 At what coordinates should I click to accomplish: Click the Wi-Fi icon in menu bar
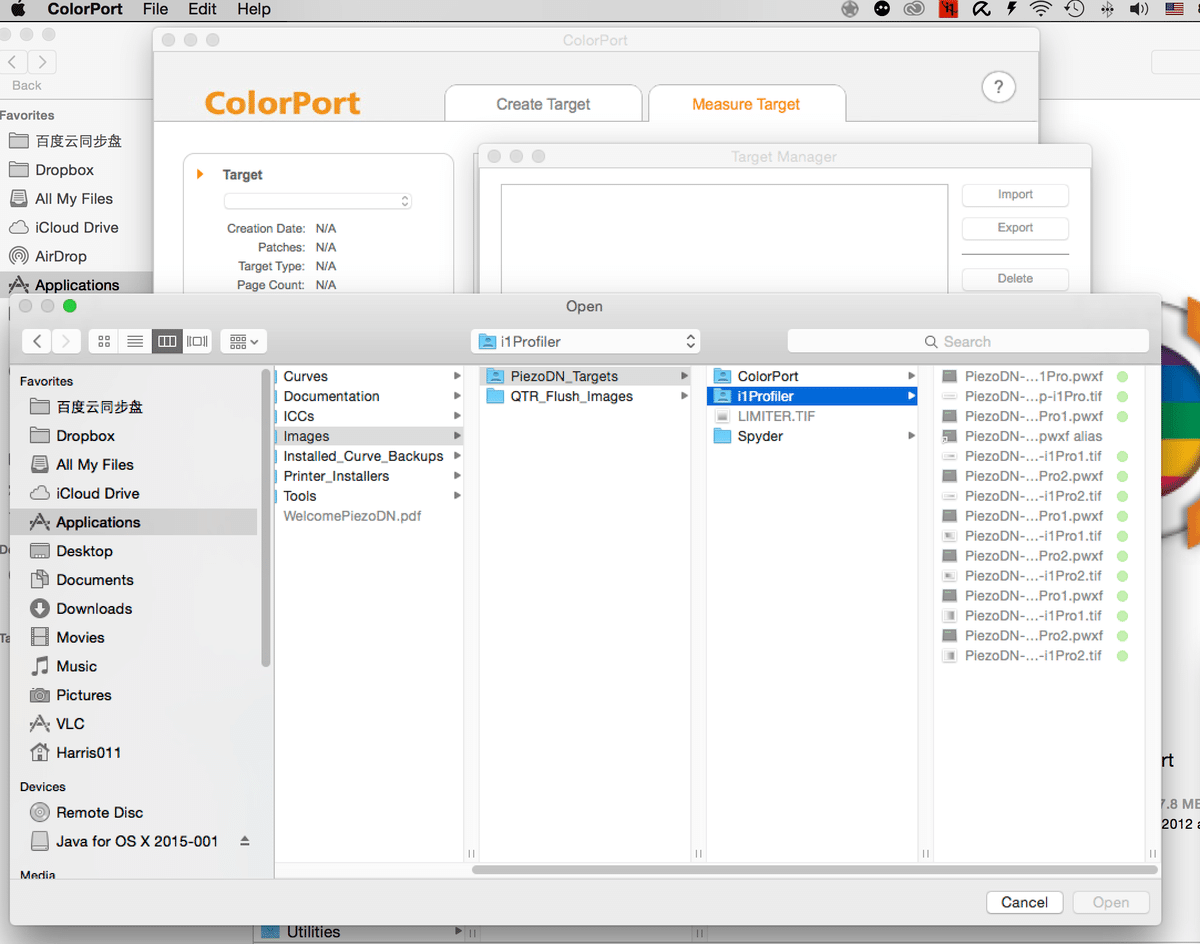click(x=1041, y=9)
